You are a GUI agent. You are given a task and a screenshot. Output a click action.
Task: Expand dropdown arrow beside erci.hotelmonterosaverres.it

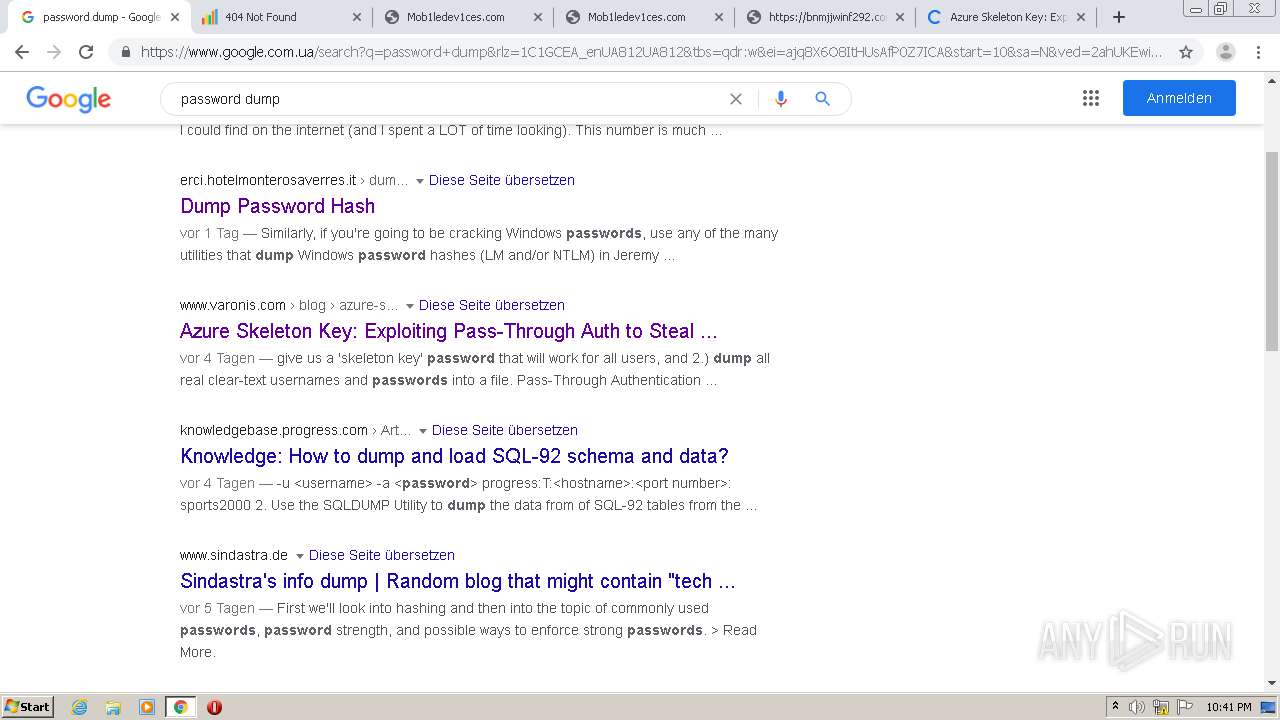tap(420, 181)
